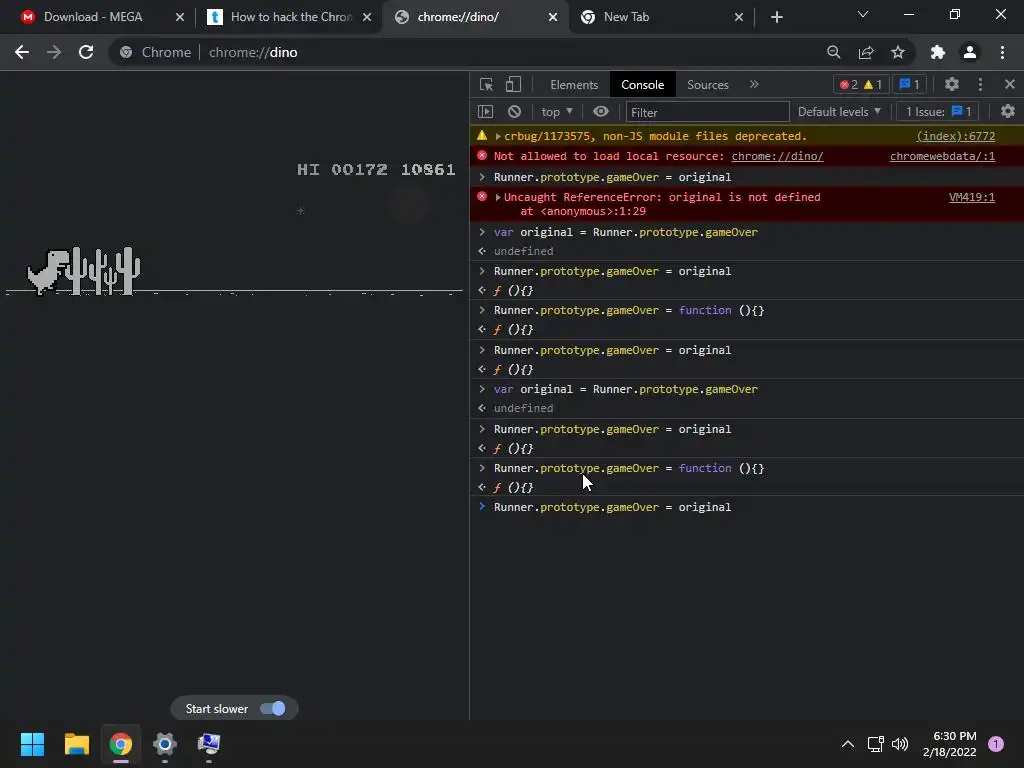This screenshot has height=768, width=1024.
Task: Open the Windows Start menu
Action: [32, 744]
